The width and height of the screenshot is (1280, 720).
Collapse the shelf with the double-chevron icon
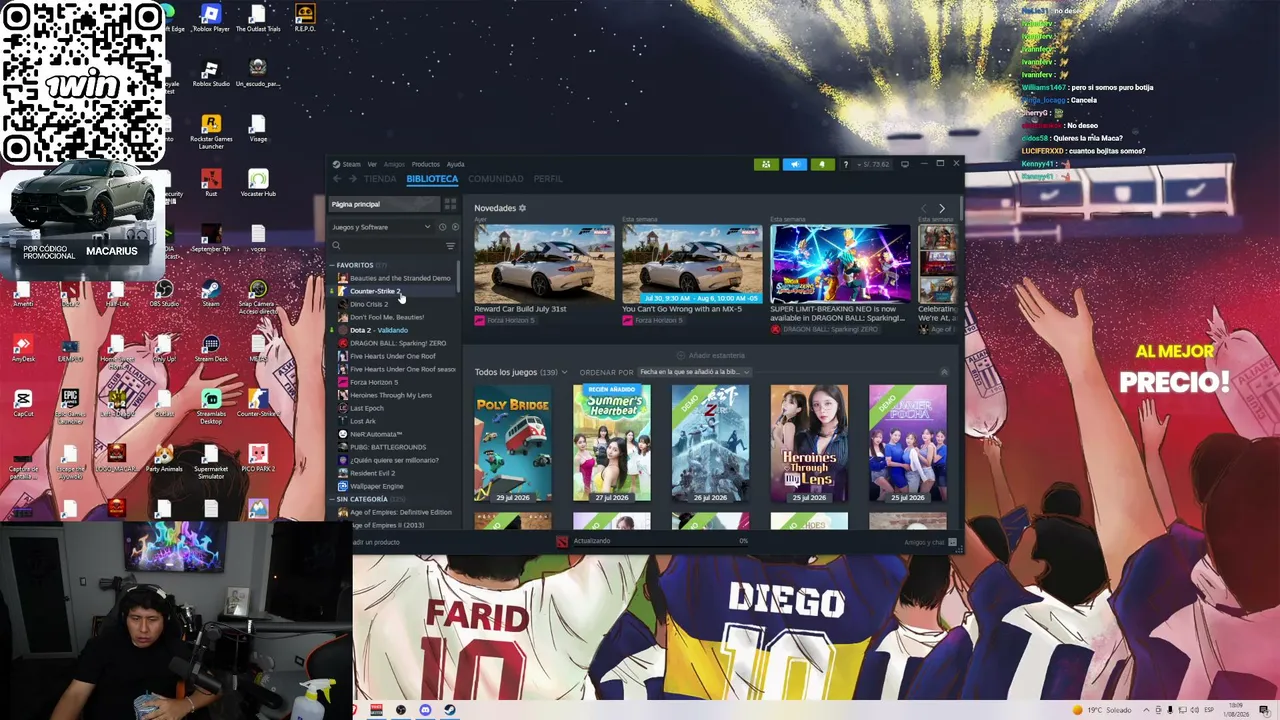tap(943, 372)
